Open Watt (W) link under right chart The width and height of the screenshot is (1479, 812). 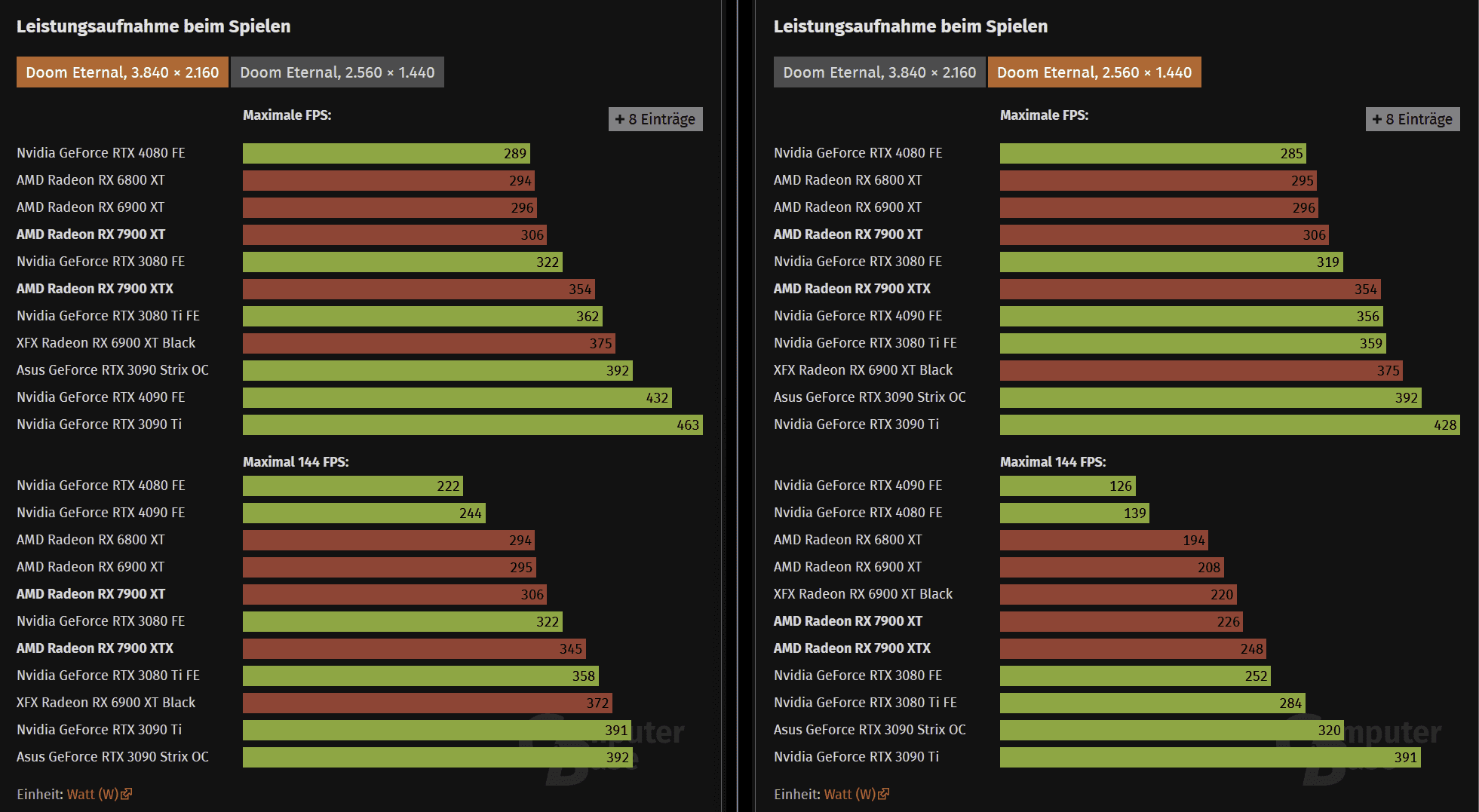pyautogui.click(x=850, y=794)
